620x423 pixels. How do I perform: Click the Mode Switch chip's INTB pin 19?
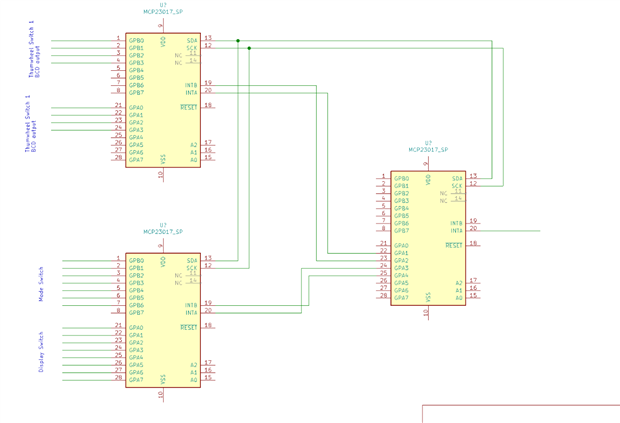(x=208, y=305)
